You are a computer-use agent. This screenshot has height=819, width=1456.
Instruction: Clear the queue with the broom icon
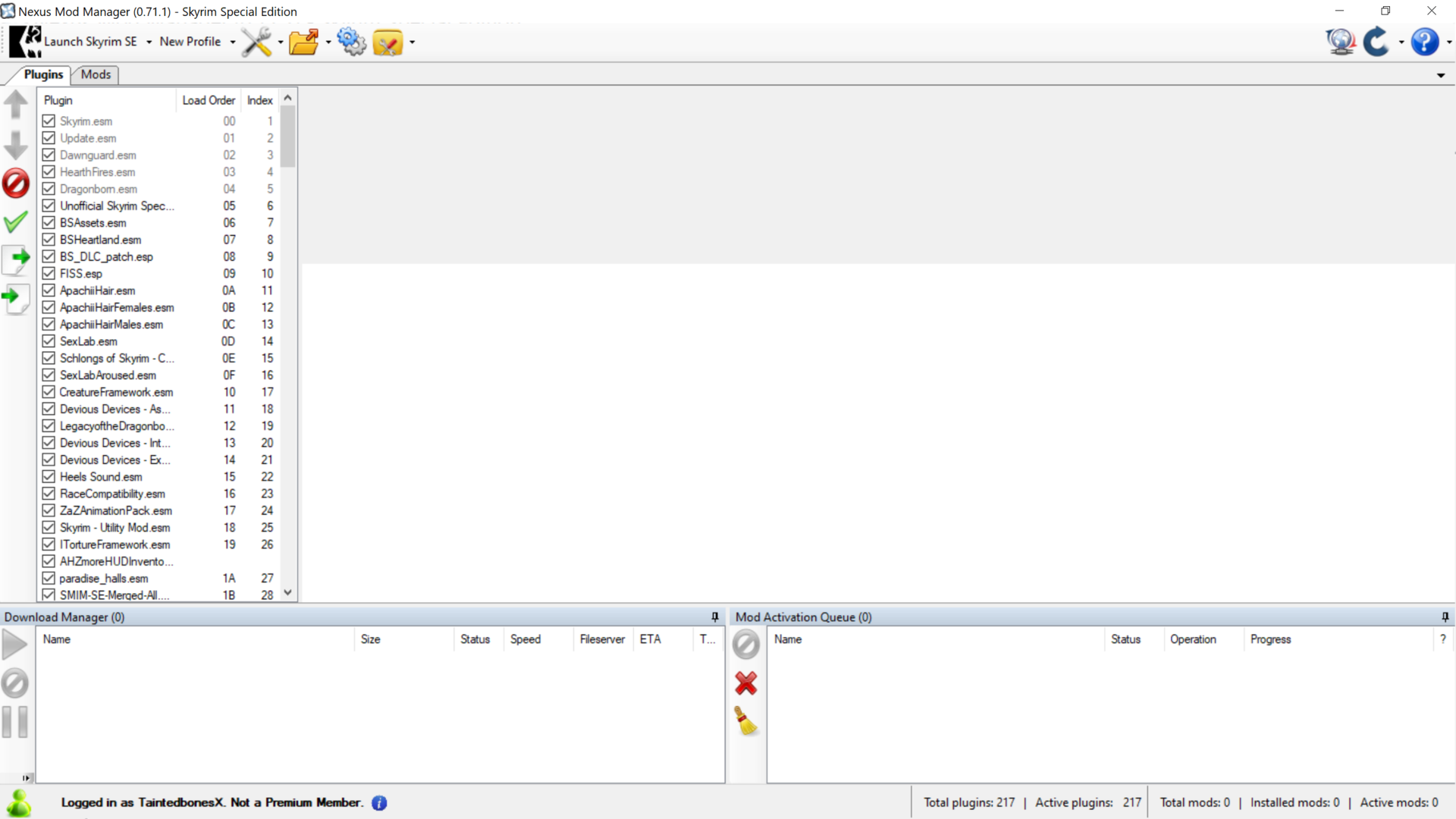click(746, 721)
